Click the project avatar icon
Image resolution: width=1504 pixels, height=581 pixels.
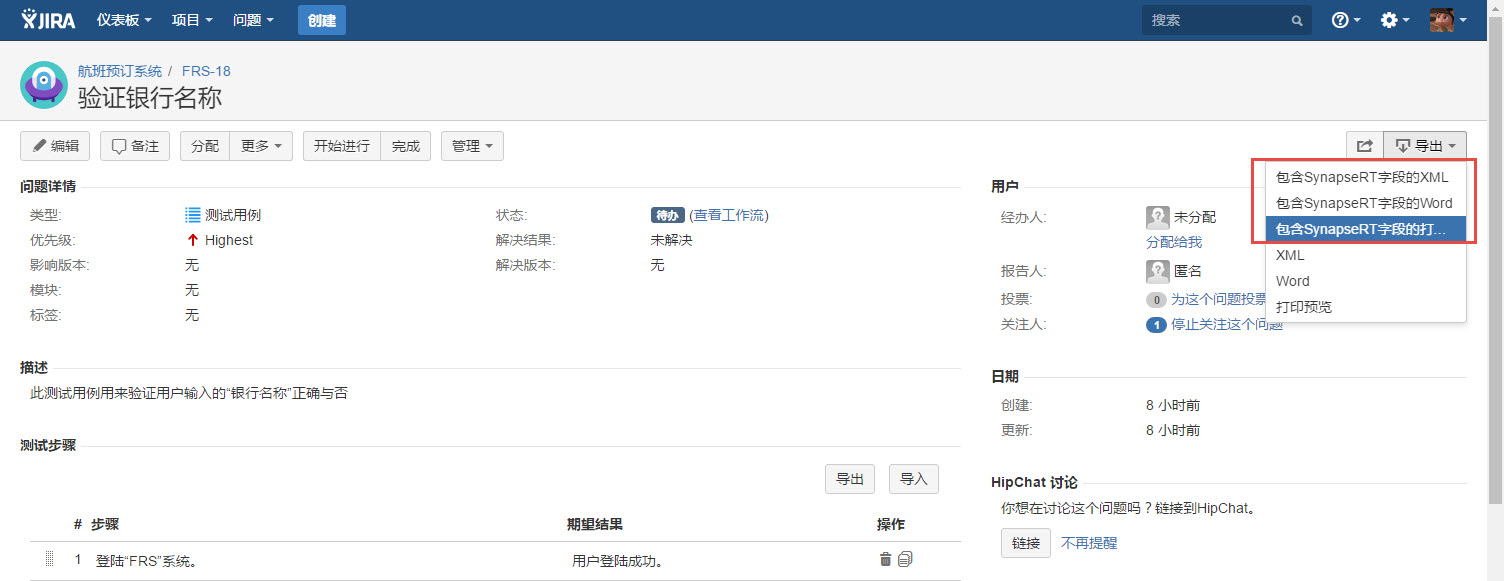pos(43,86)
